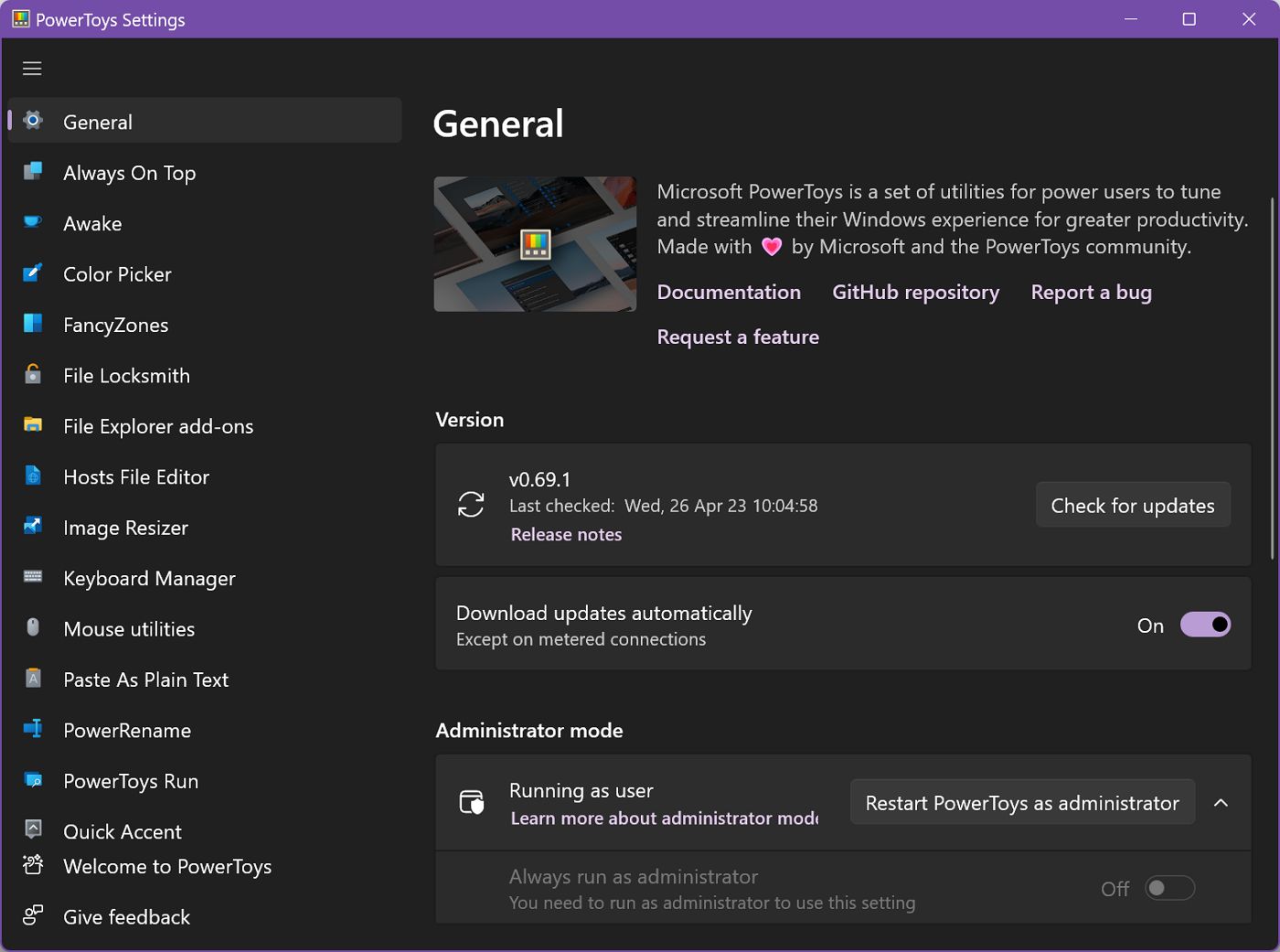The width and height of the screenshot is (1280, 952).
Task: Collapse the Administrator mode section chevron
Action: point(1221,803)
